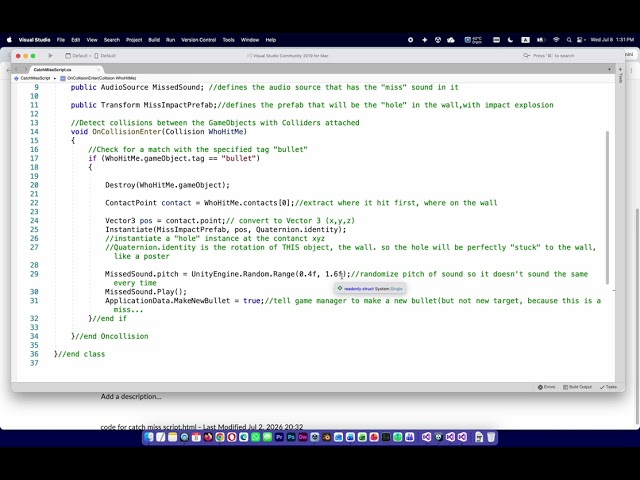The image size is (640, 480).
Task: Open Blender from the dock
Action: 327,438
